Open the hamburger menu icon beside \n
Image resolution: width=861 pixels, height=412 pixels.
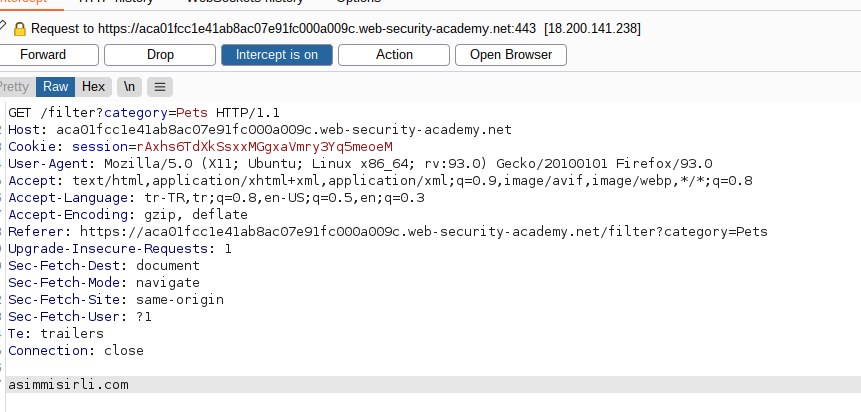tap(160, 87)
